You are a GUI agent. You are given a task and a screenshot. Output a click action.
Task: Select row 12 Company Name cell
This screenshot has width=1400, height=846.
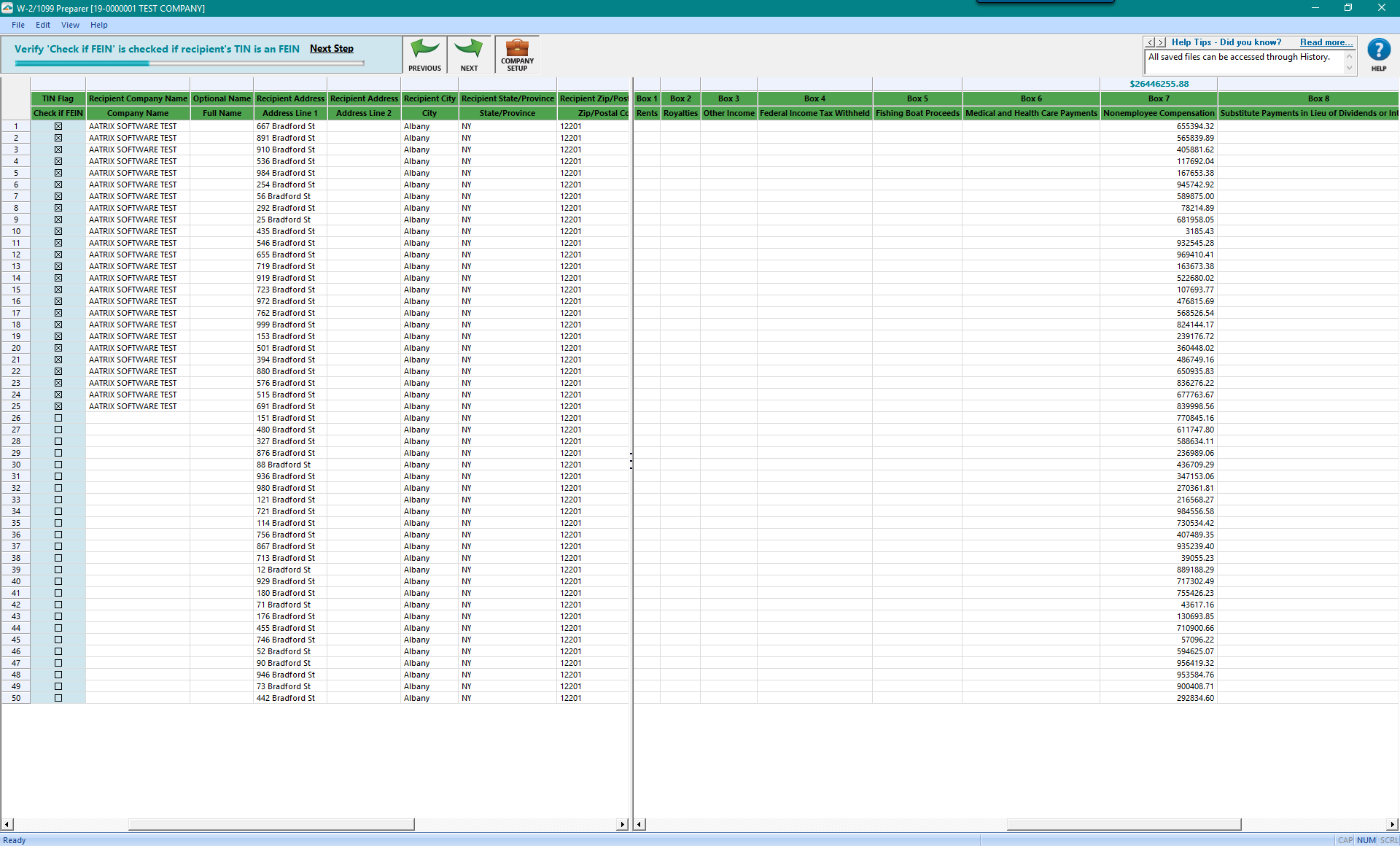pos(137,255)
